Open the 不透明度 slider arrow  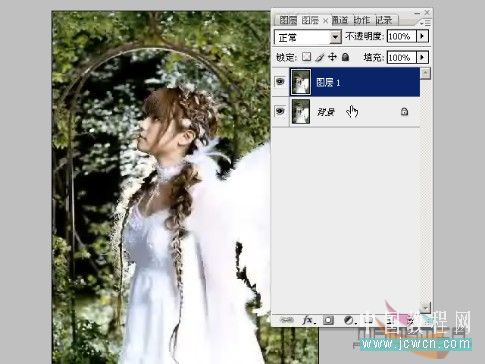pos(422,36)
